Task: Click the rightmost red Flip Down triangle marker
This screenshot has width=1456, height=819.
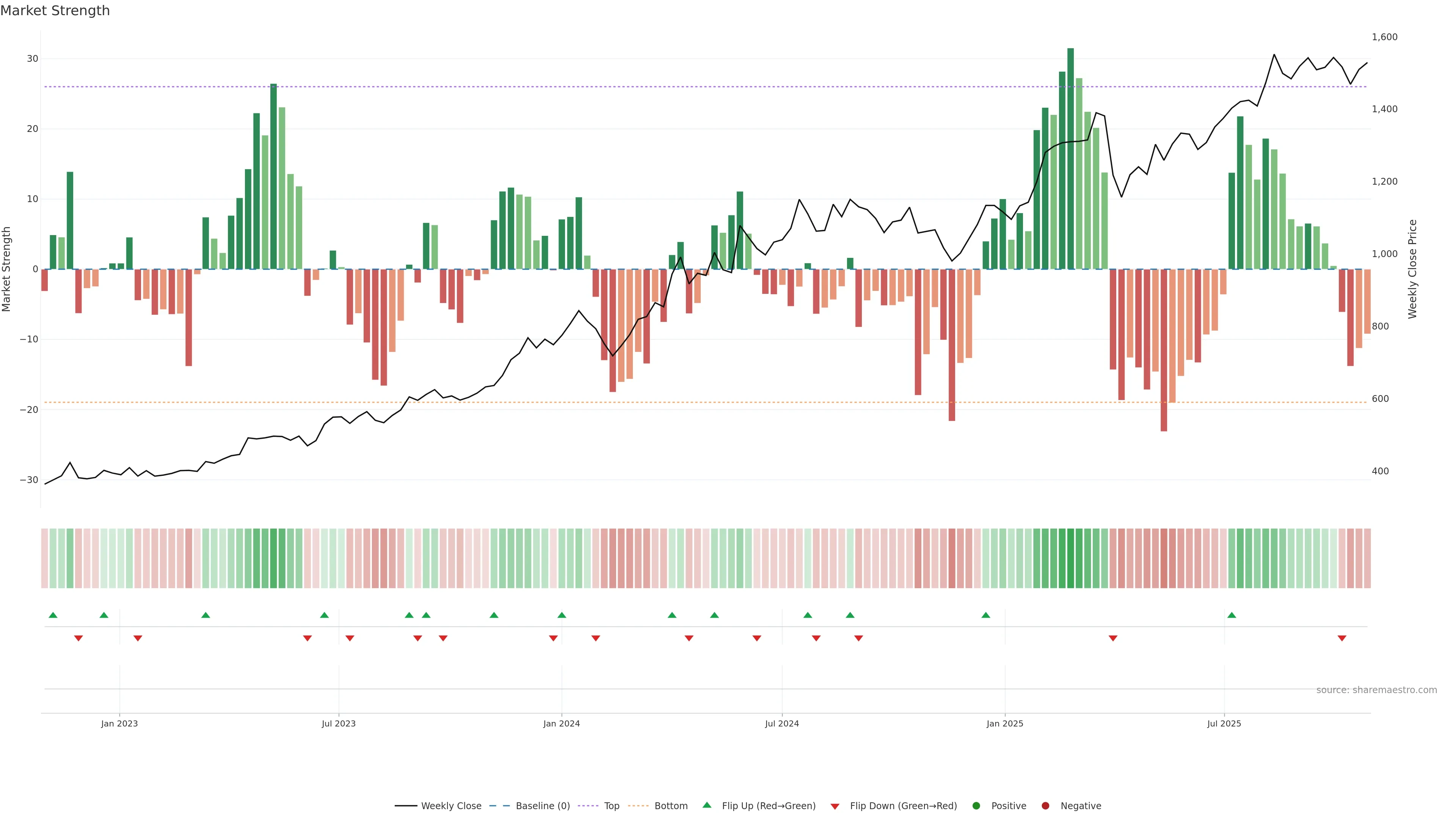Action: click(x=1342, y=638)
